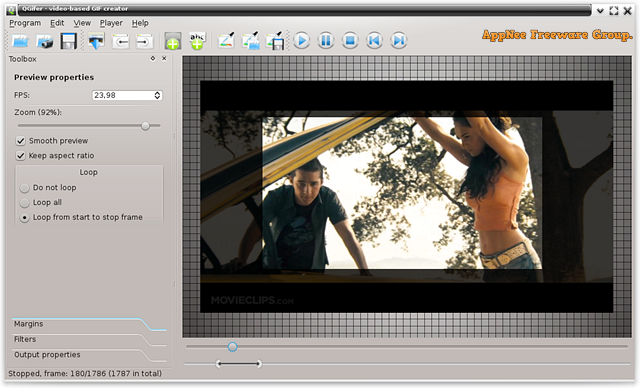640x388 pixels.
Task: Float the Toolbox panel
Action: tap(153, 58)
